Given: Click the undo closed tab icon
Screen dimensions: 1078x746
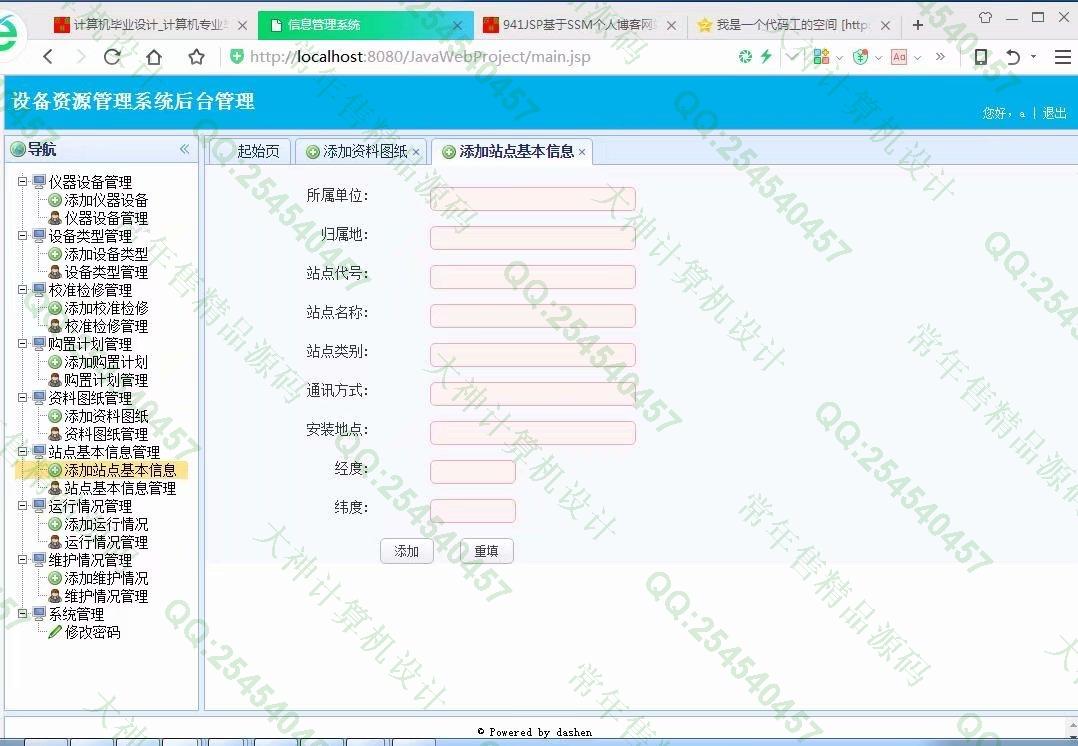Looking at the screenshot, I should pyautogui.click(x=1013, y=56).
